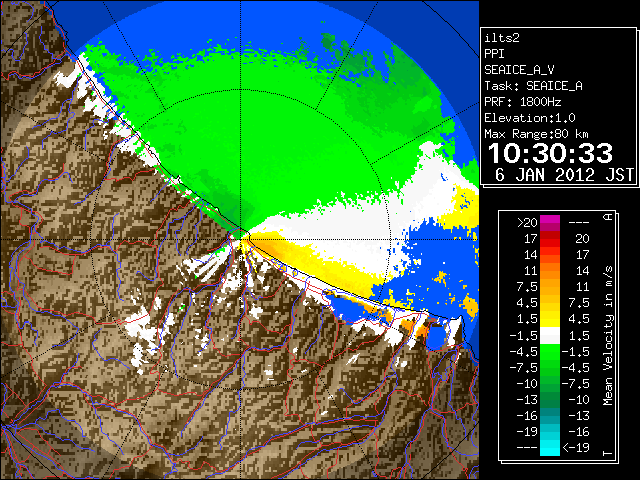Select the 'Elevation:1.0' text
This screenshot has height=480, width=640.
point(530,118)
